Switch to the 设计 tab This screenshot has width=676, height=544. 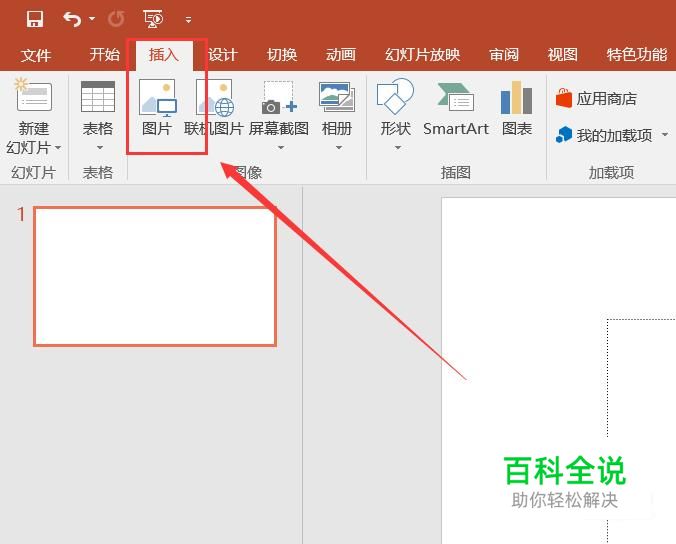[223, 55]
